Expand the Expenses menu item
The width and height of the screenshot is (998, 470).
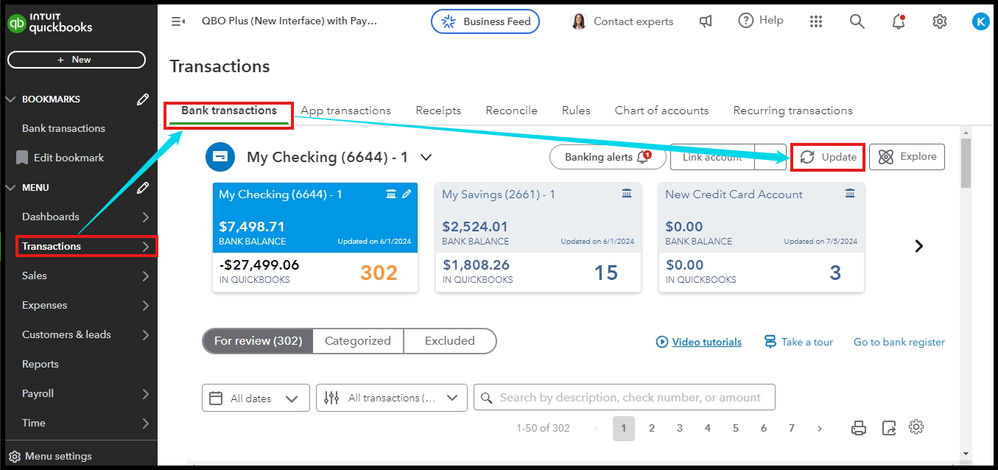pyautogui.click(x=145, y=305)
